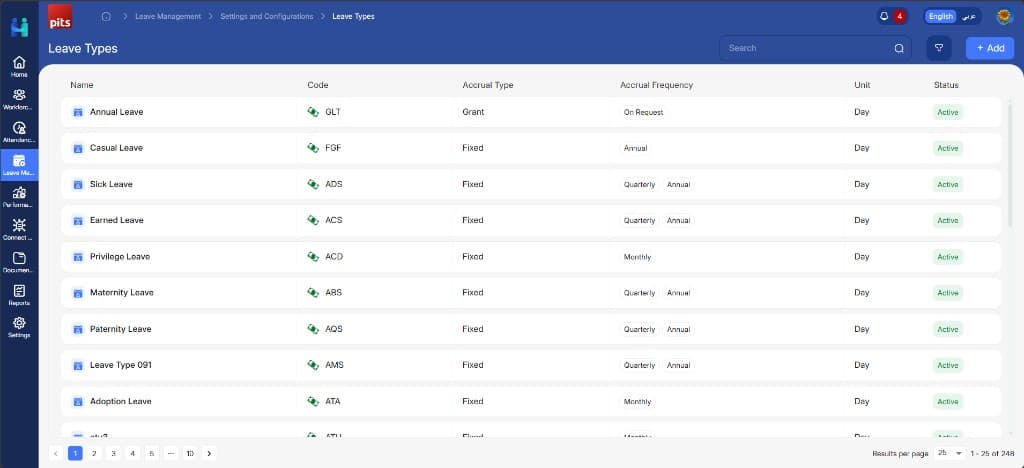Click the Quarterly tag in Sick Leave row
Screen dimensions: 1024x468
(639, 185)
